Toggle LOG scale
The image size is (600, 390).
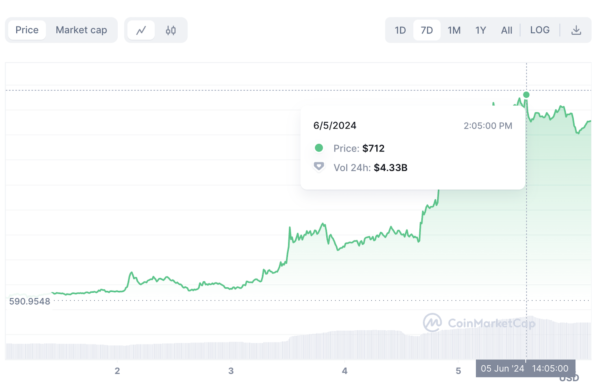pyautogui.click(x=540, y=30)
